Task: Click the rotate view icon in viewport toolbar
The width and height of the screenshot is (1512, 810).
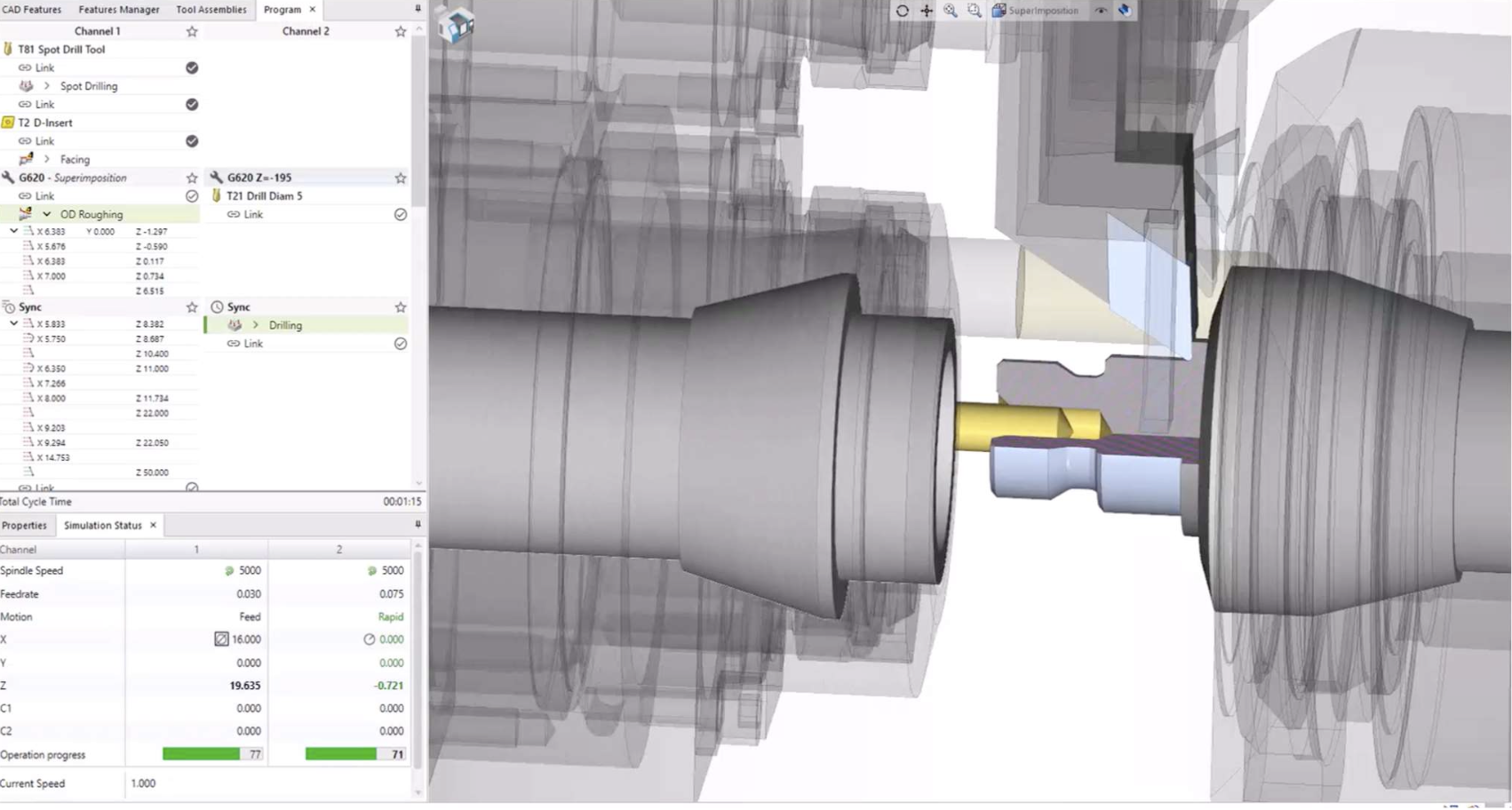Action: (x=902, y=11)
